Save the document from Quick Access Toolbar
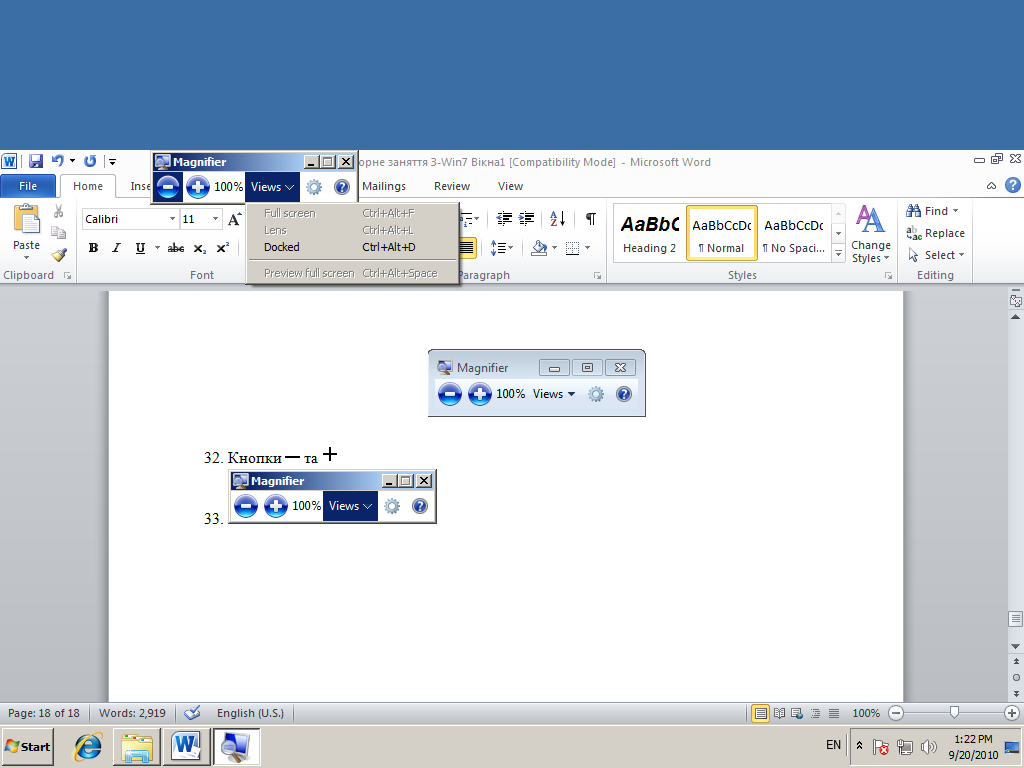Viewport: 1024px width, 768px height. point(35,161)
